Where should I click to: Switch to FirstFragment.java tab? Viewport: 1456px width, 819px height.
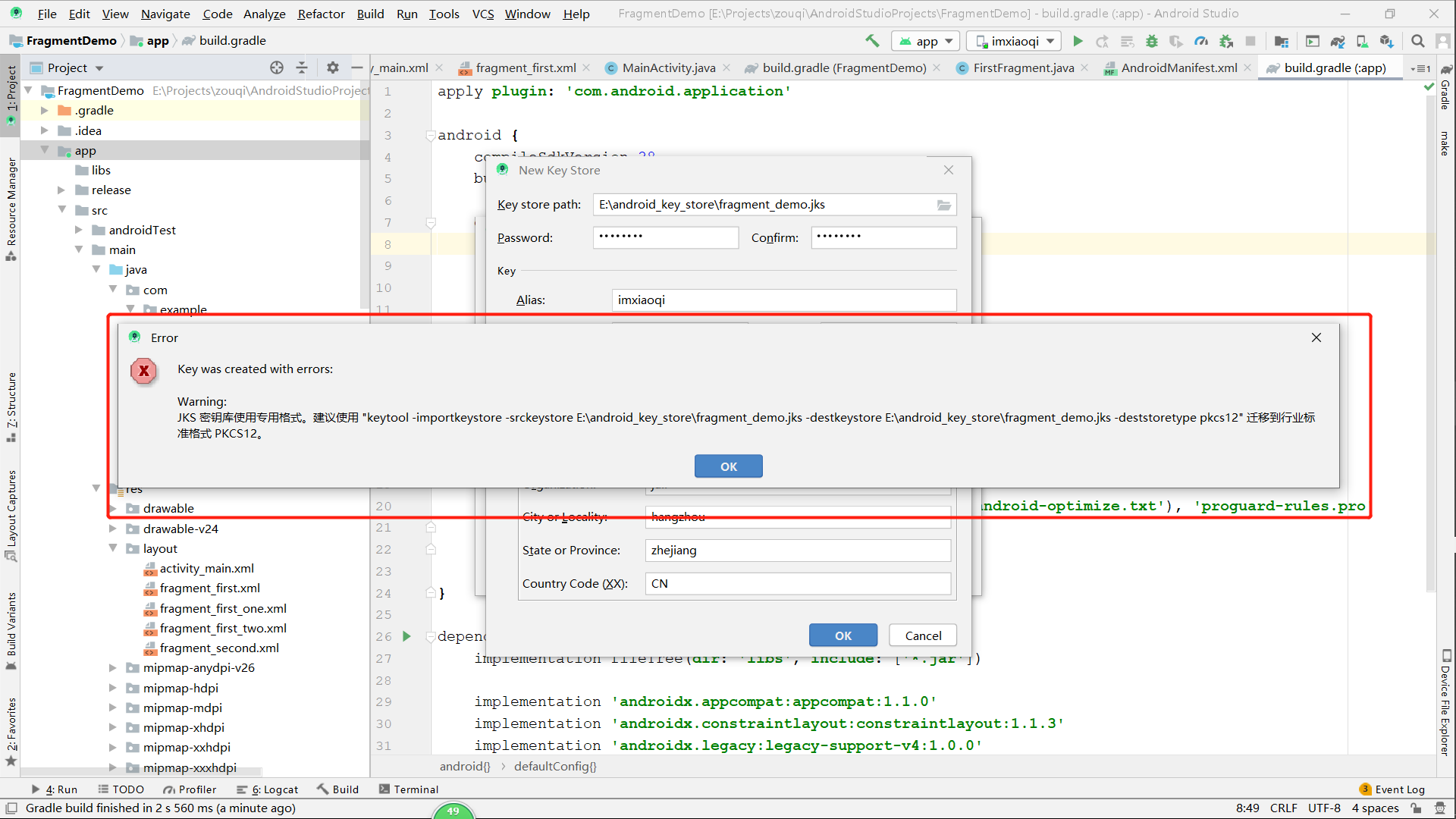[x=1023, y=67]
